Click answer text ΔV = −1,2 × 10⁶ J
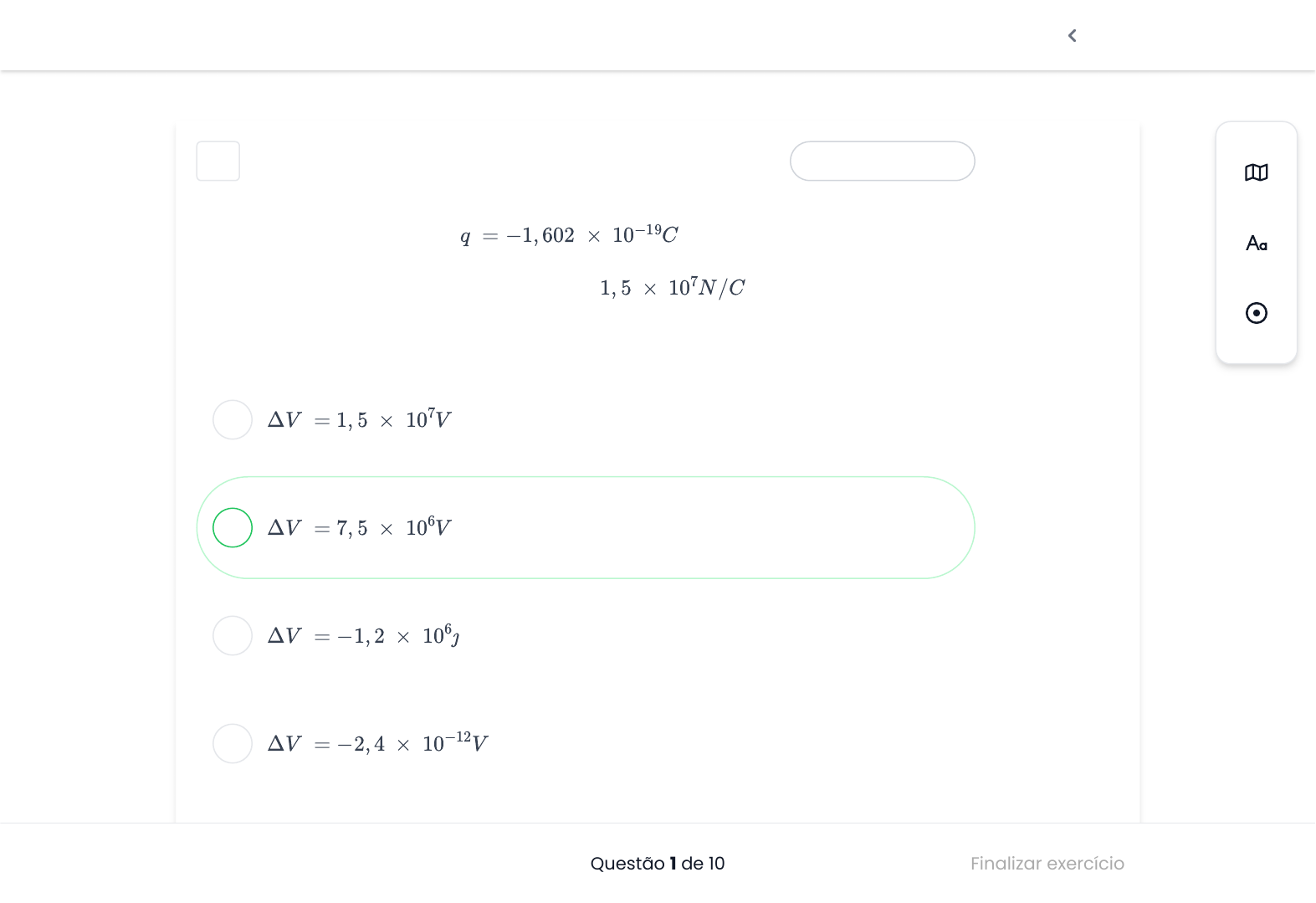The height and width of the screenshot is (903, 1316). click(363, 636)
